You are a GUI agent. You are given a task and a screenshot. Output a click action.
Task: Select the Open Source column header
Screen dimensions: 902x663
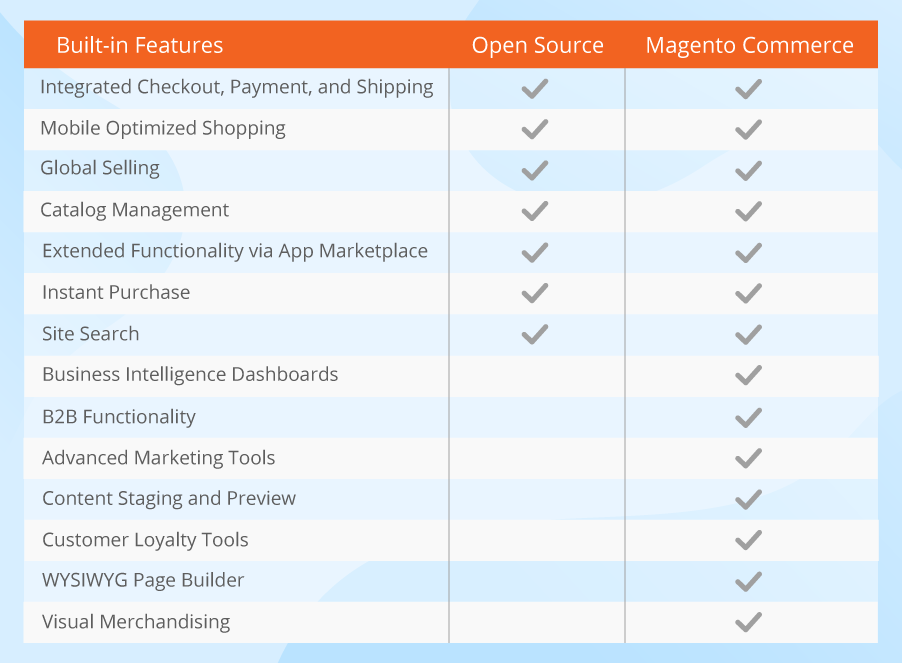538,46
